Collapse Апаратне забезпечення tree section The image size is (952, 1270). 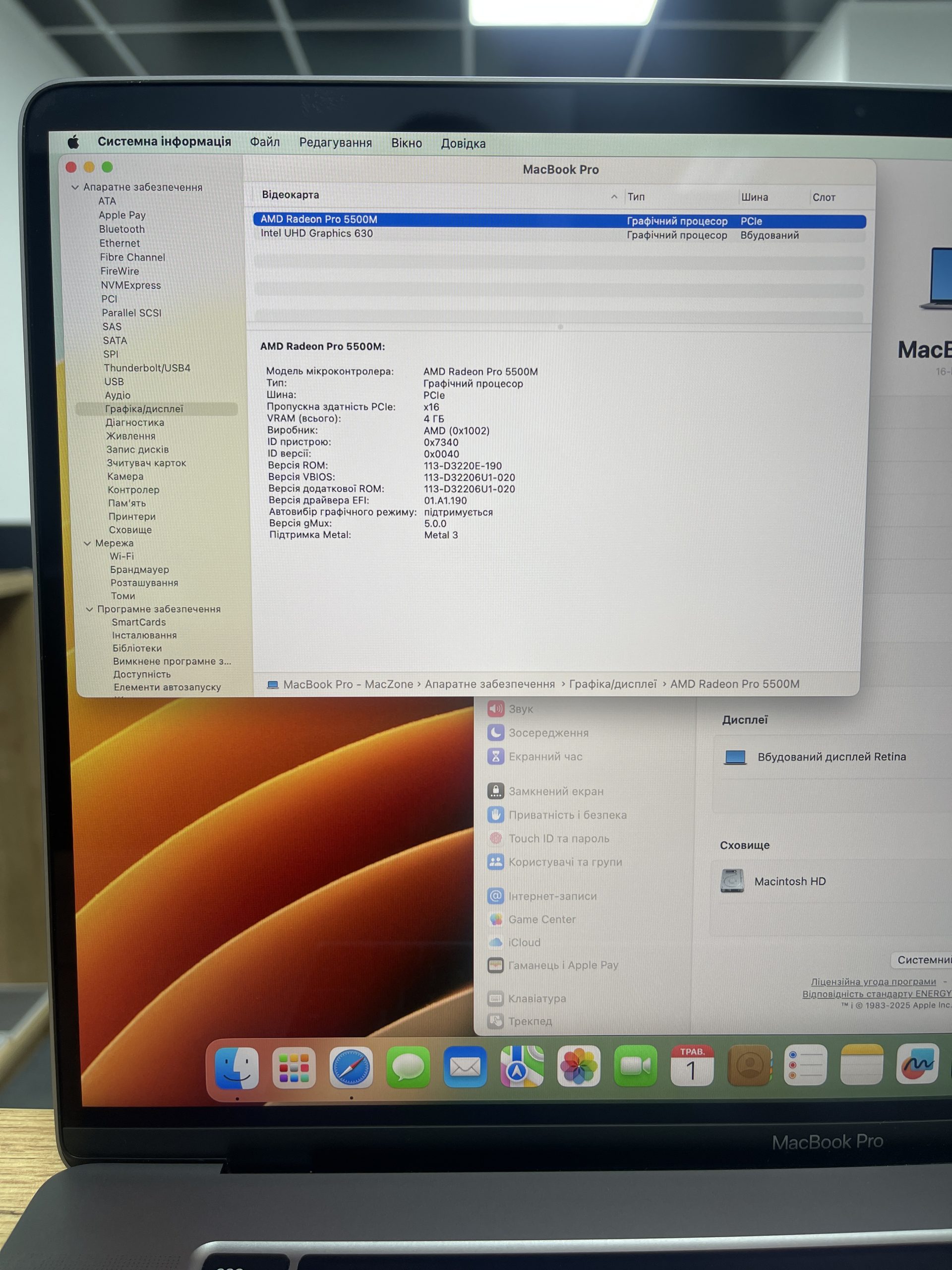[x=74, y=187]
